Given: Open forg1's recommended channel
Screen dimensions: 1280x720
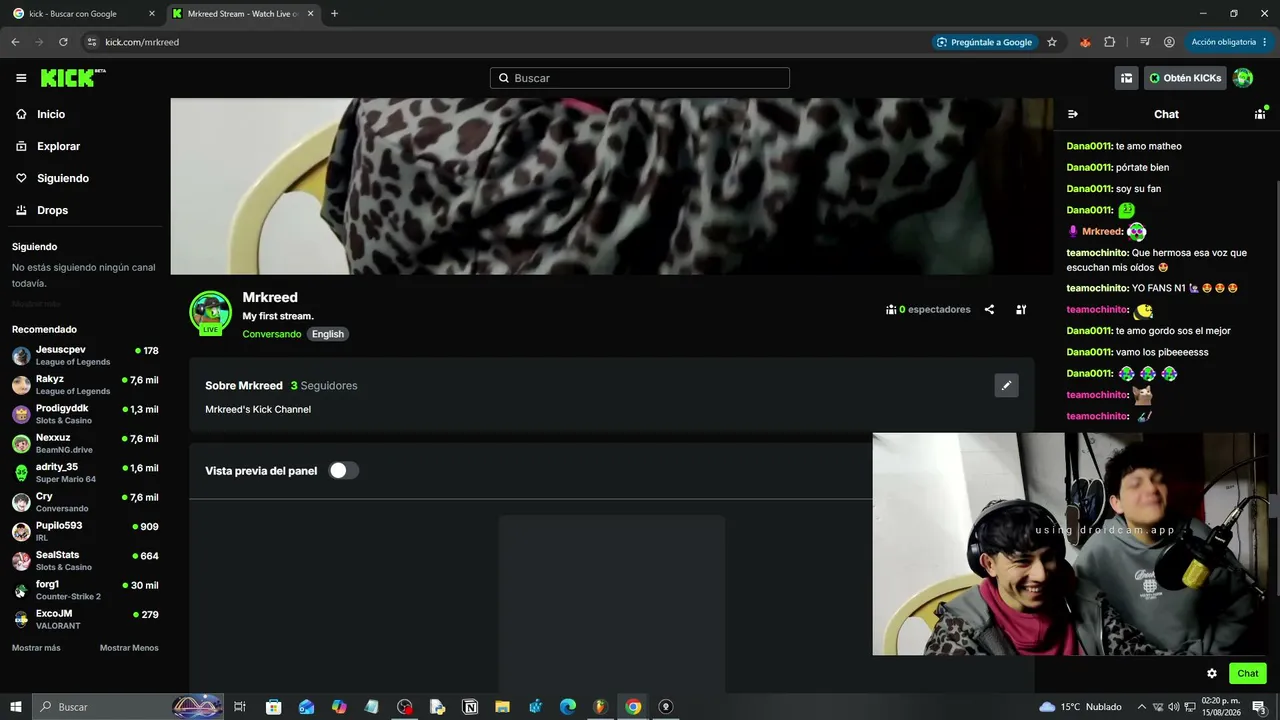Looking at the screenshot, I should 85,590.
